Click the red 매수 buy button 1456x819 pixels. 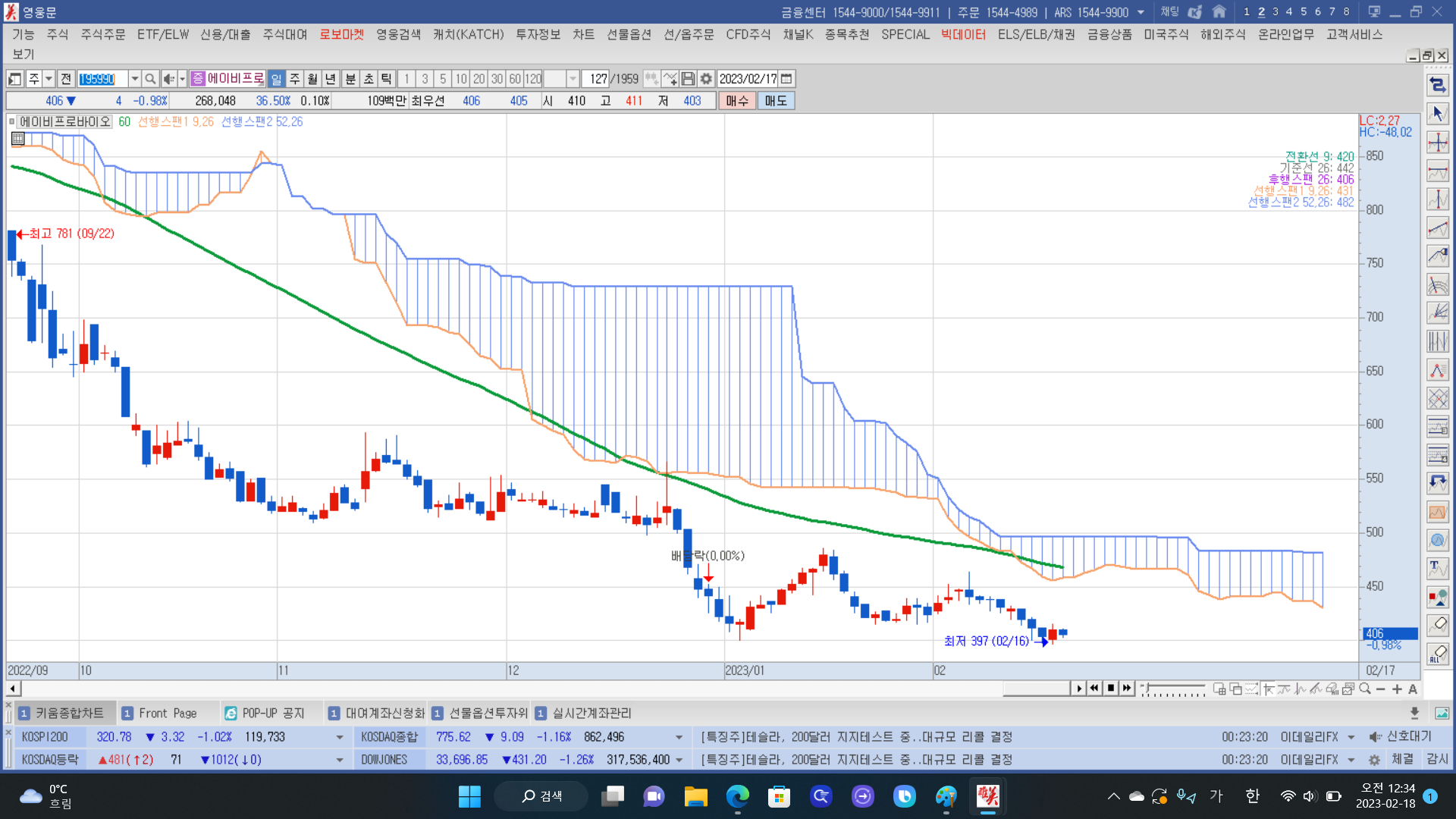[736, 101]
